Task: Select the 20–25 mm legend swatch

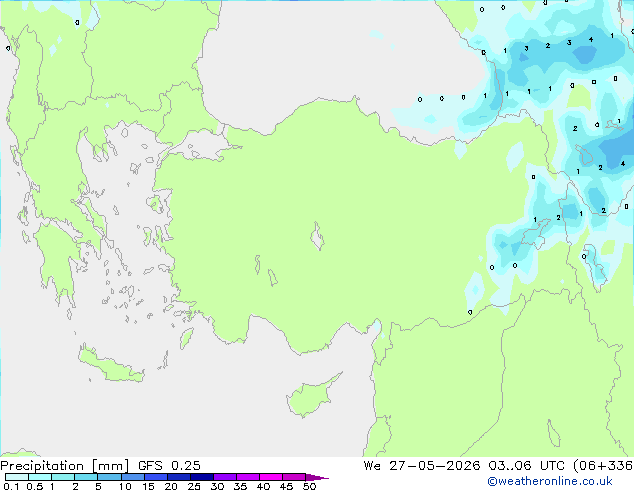Action: [179, 477]
